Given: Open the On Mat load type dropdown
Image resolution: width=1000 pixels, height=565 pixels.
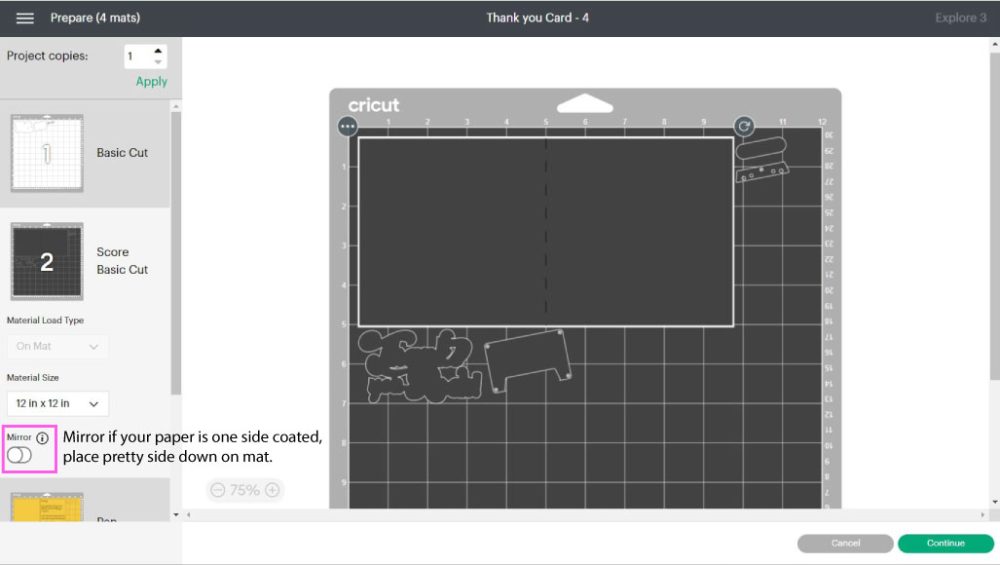Looking at the screenshot, I should pos(57,346).
